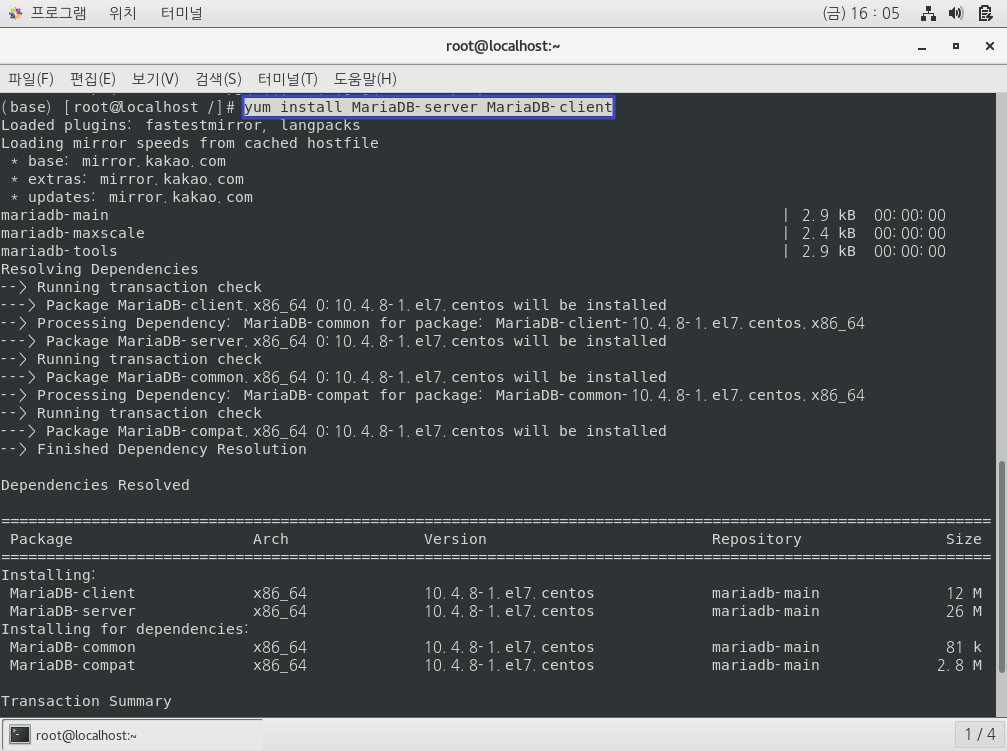Open the 도움말(H) help menu
The image size is (1007, 751).
click(x=365, y=79)
